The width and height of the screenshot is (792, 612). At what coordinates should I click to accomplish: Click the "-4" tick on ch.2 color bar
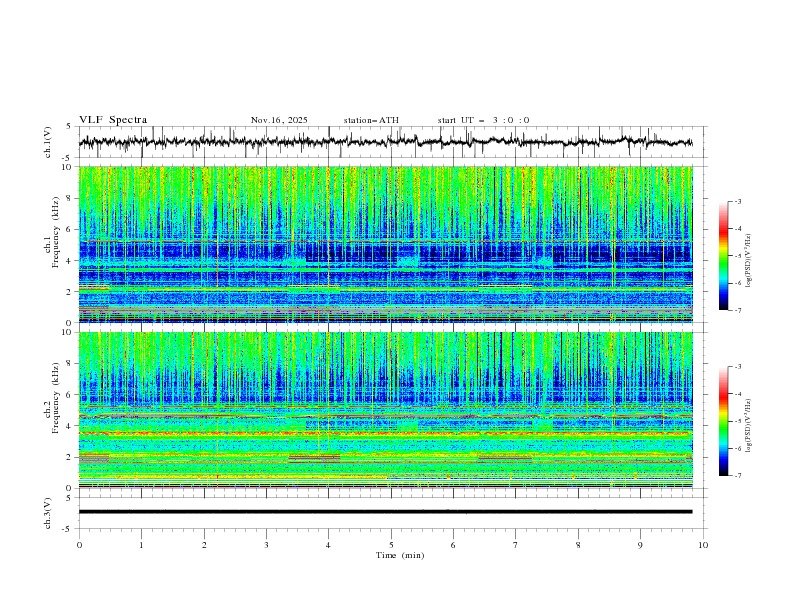[x=738, y=394]
